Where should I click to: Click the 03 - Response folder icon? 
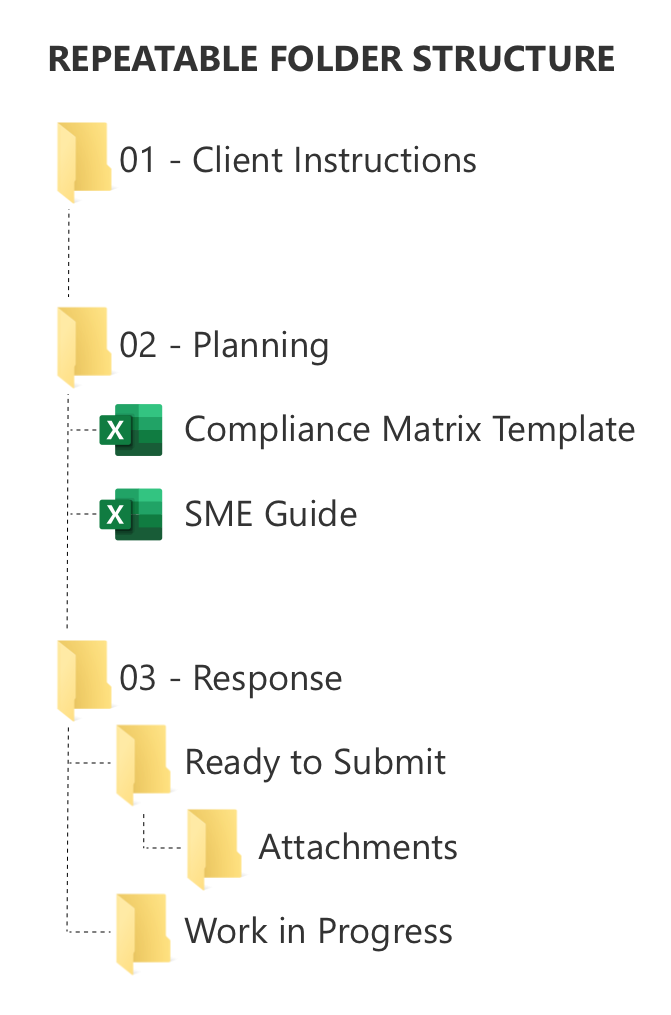coord(85,680)
